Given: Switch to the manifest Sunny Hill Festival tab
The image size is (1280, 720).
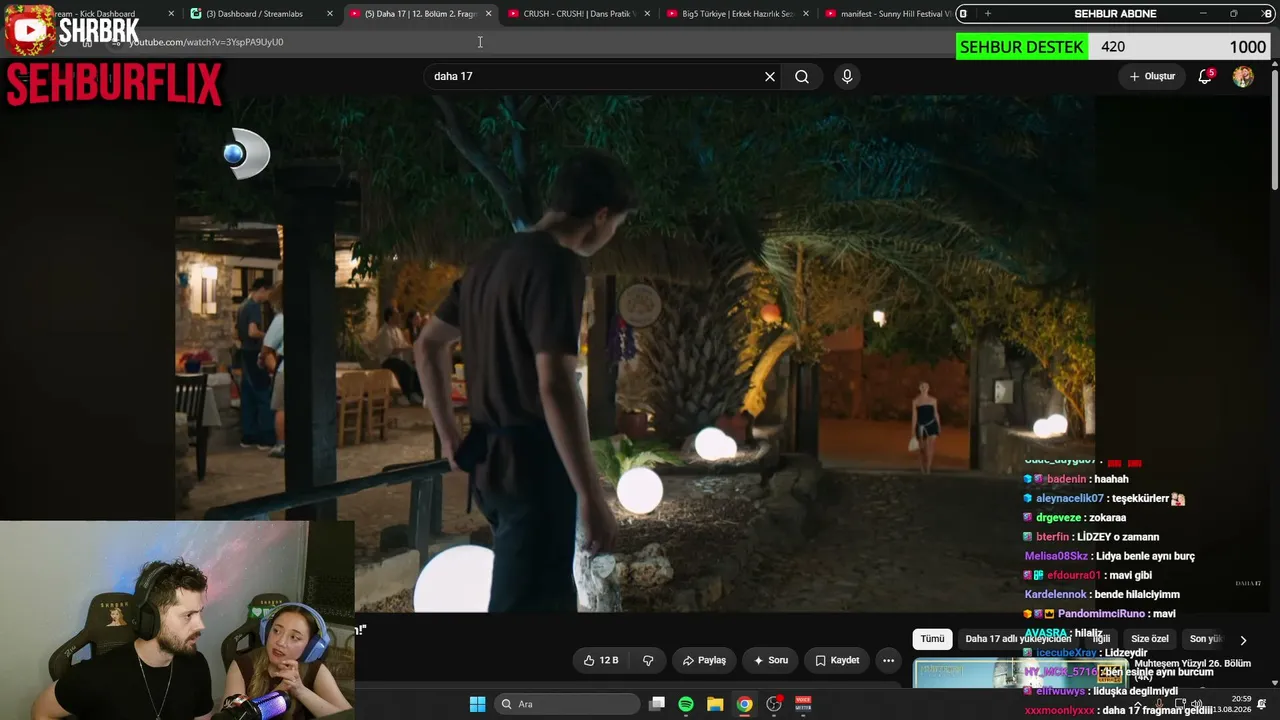Looking at the screenshot, I should pos(886,14).
